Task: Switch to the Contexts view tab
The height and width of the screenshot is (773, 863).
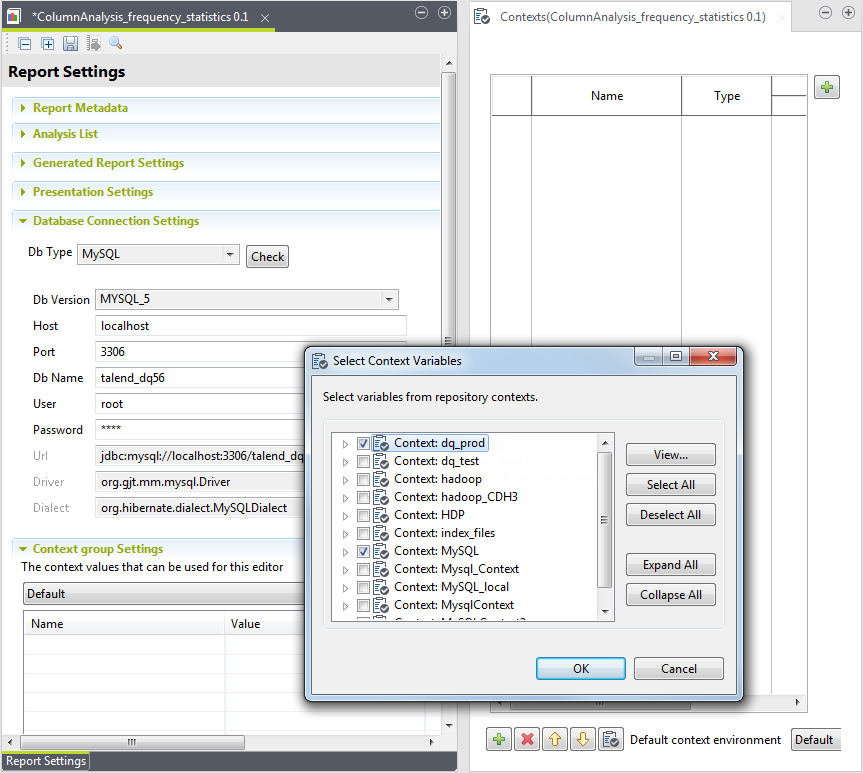Action: pyautogui.click(x=632, y=17)
